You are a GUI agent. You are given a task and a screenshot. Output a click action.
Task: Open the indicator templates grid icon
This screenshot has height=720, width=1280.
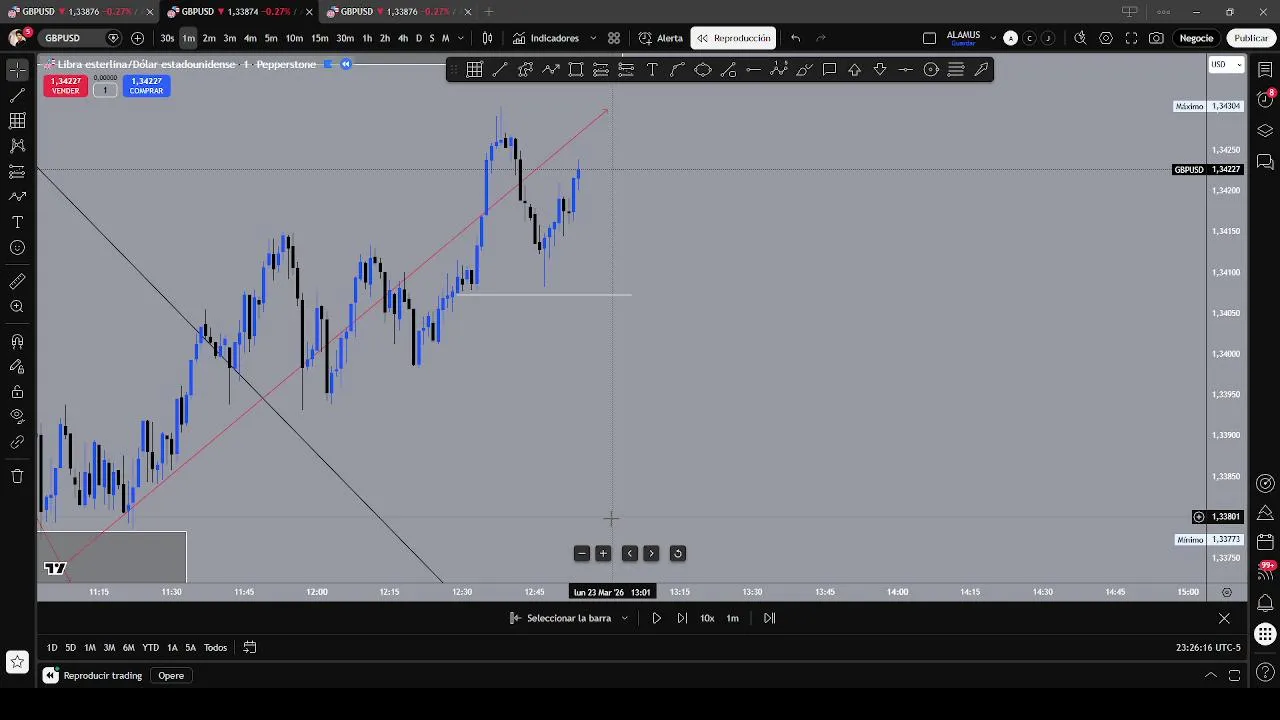pos(614,38)
